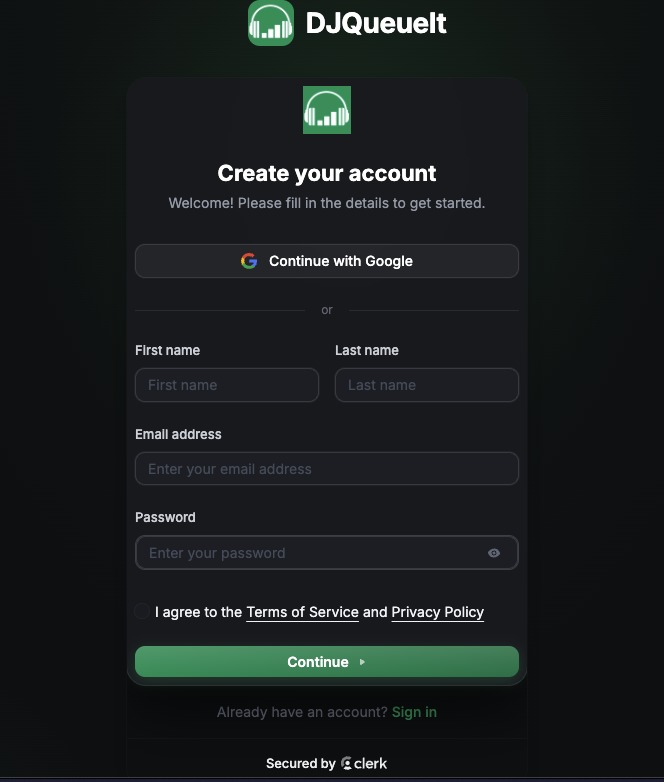Click the DJQueueIt headphones logo in header
Viewport: 664px width, 782px height.
pyautogui.click(x=271, y=23)
